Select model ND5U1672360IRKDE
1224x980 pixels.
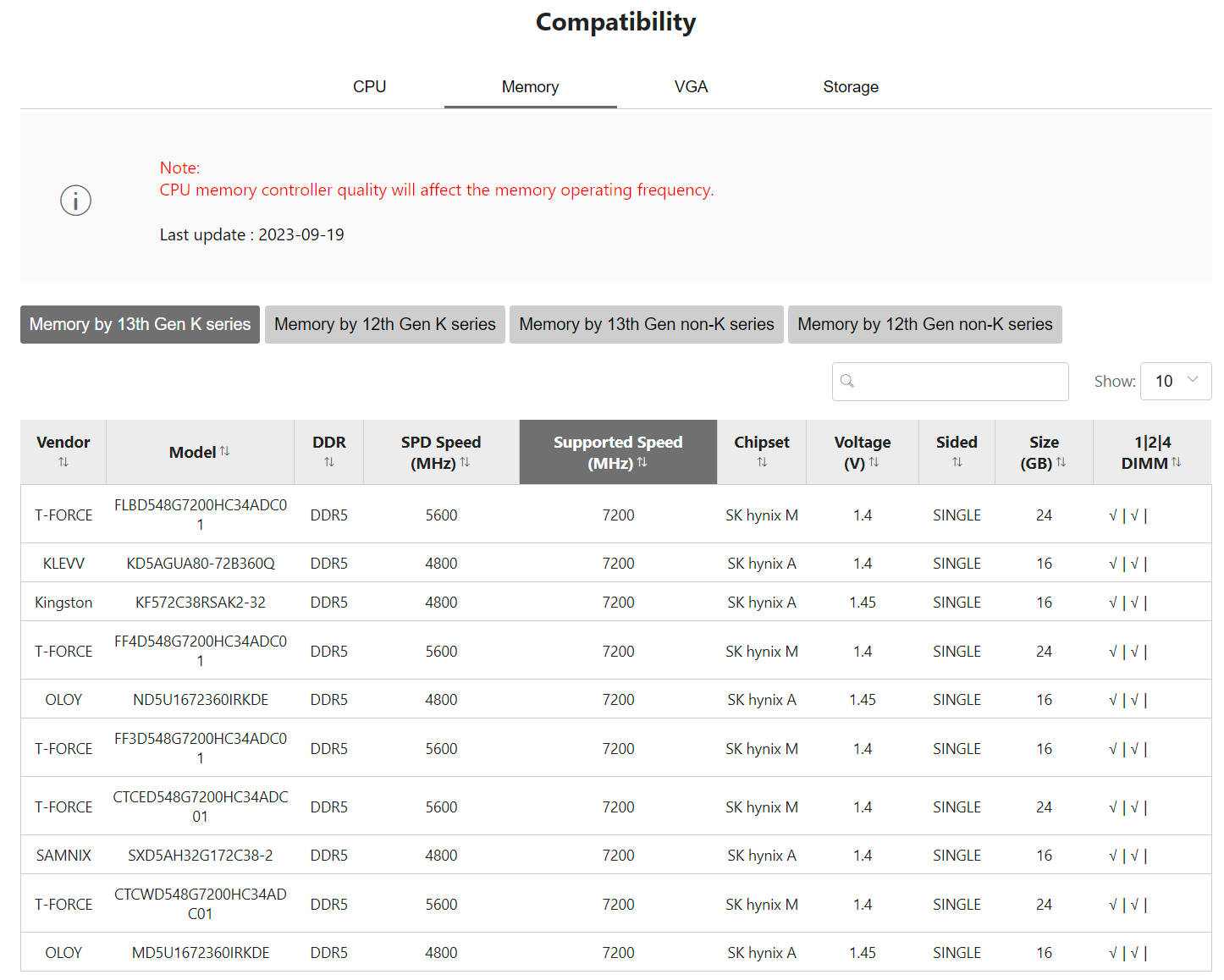pos(201,699)
